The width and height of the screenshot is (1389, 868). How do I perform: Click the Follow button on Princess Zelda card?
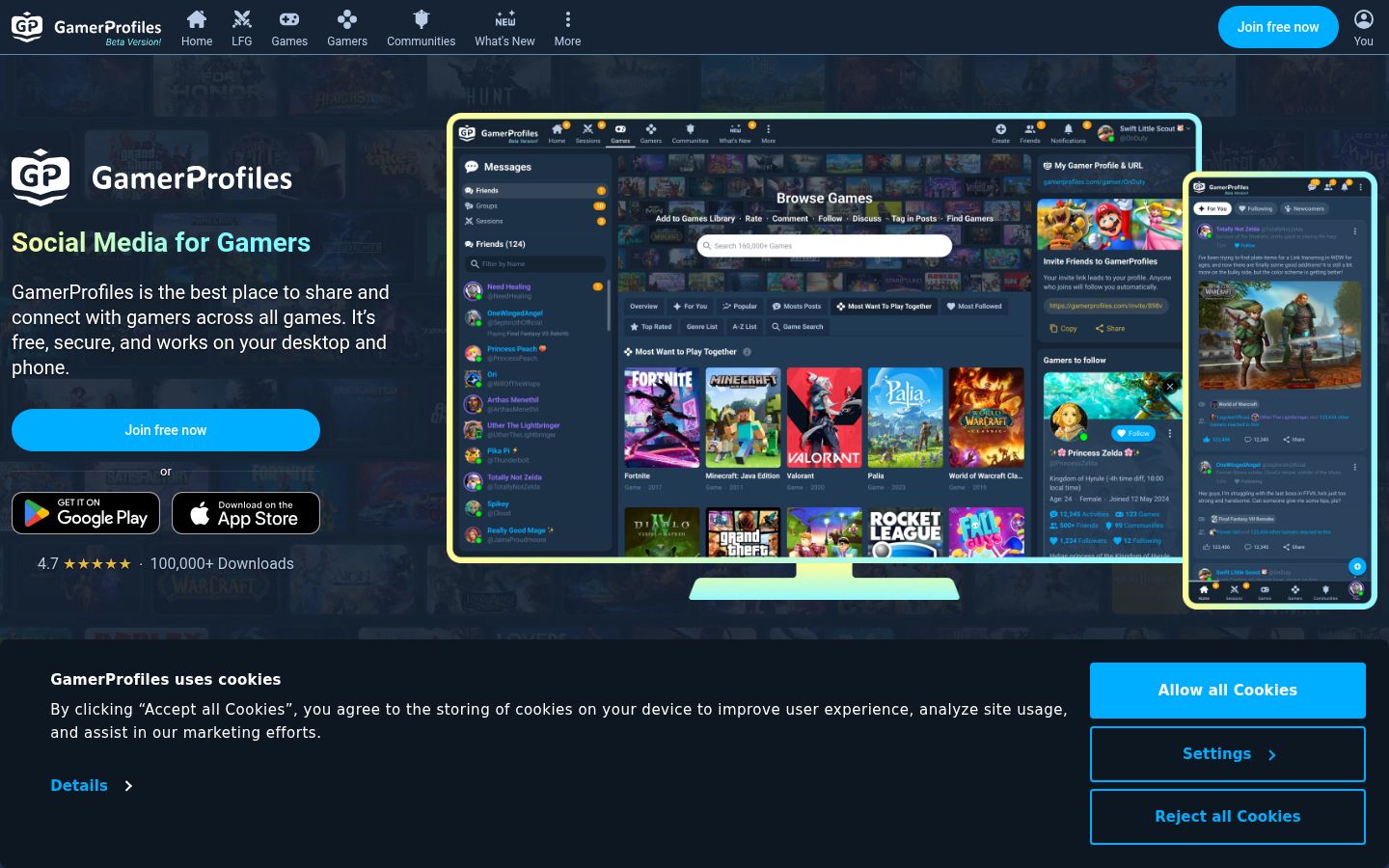[1133, 433]
